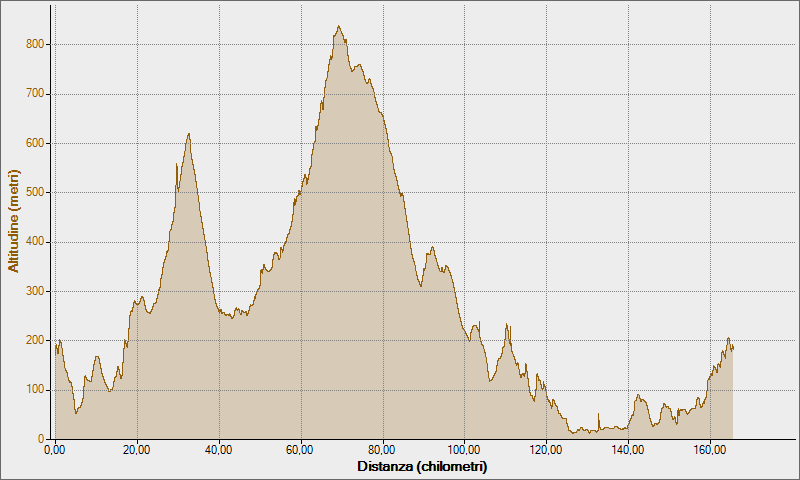The image size is (800, 480).
Task: Click the 300 altitude axis label
Action: click(x=35, y=291)
